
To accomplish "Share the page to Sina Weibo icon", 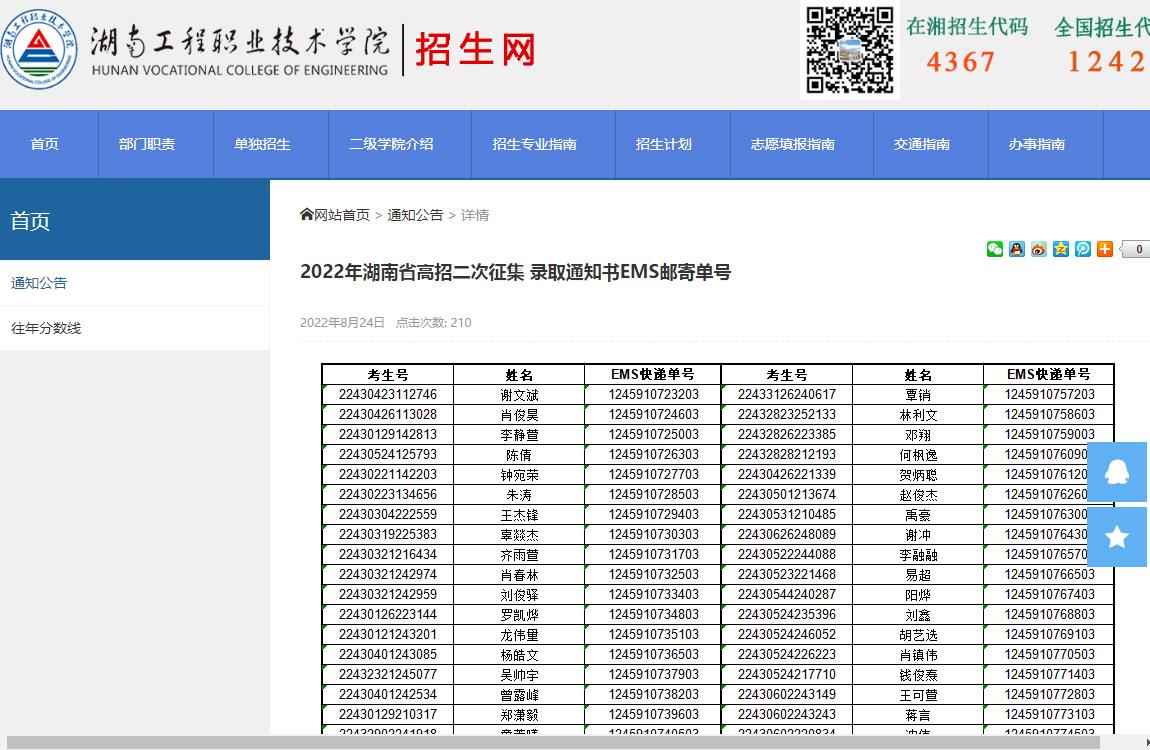I will (x=1039, y=249).
